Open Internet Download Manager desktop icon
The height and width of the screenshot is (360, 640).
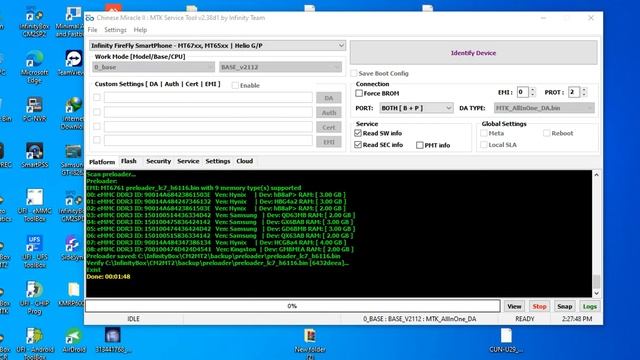pos(73,113)
